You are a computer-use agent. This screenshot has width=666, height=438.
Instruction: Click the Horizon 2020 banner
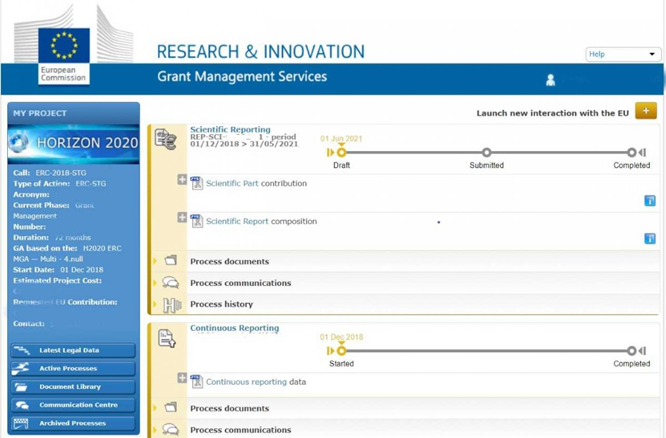point(73,143)
